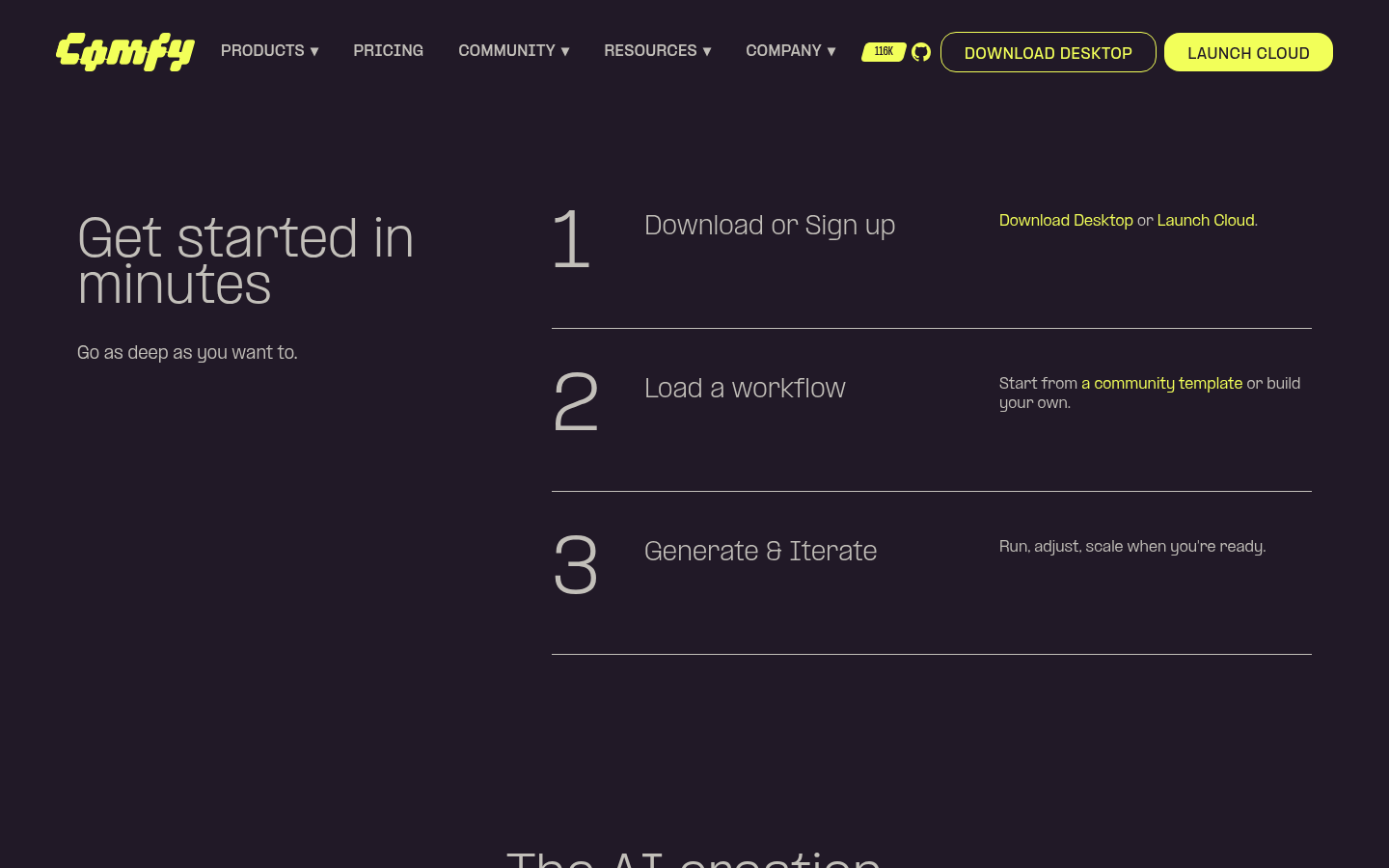The width and height of the screenshot is (1389, 868).
Task: Click the Download Desktop header button
Action: tap(1049, 52)
